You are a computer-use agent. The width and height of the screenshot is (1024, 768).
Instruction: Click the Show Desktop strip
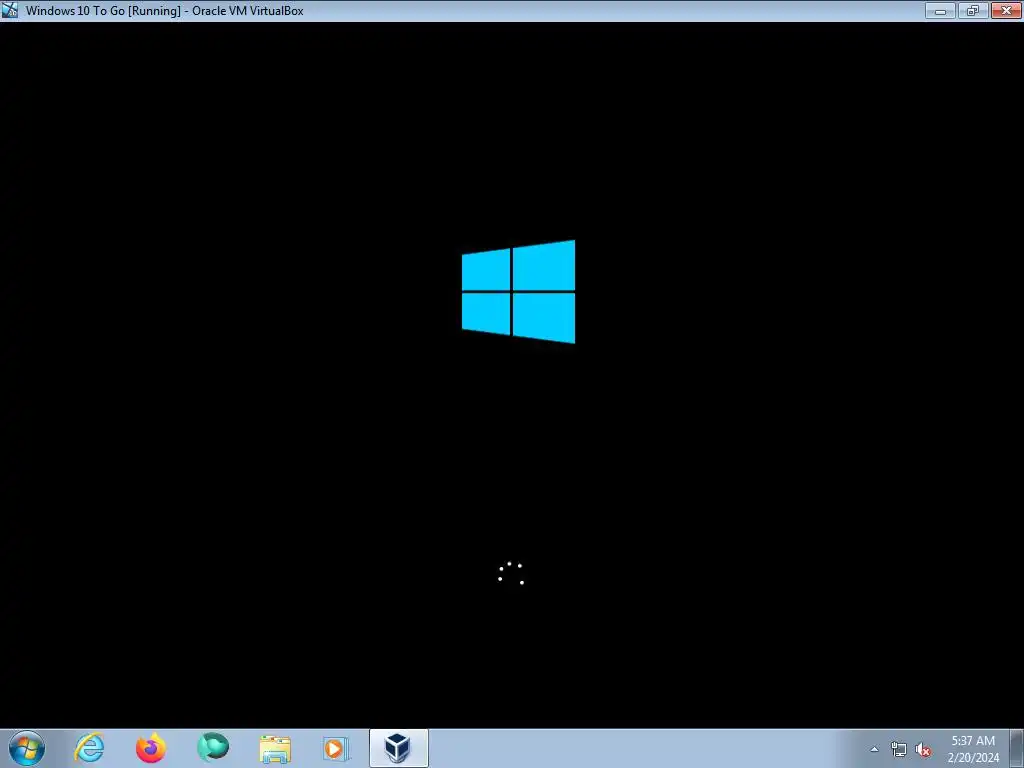click(1017, 748)
